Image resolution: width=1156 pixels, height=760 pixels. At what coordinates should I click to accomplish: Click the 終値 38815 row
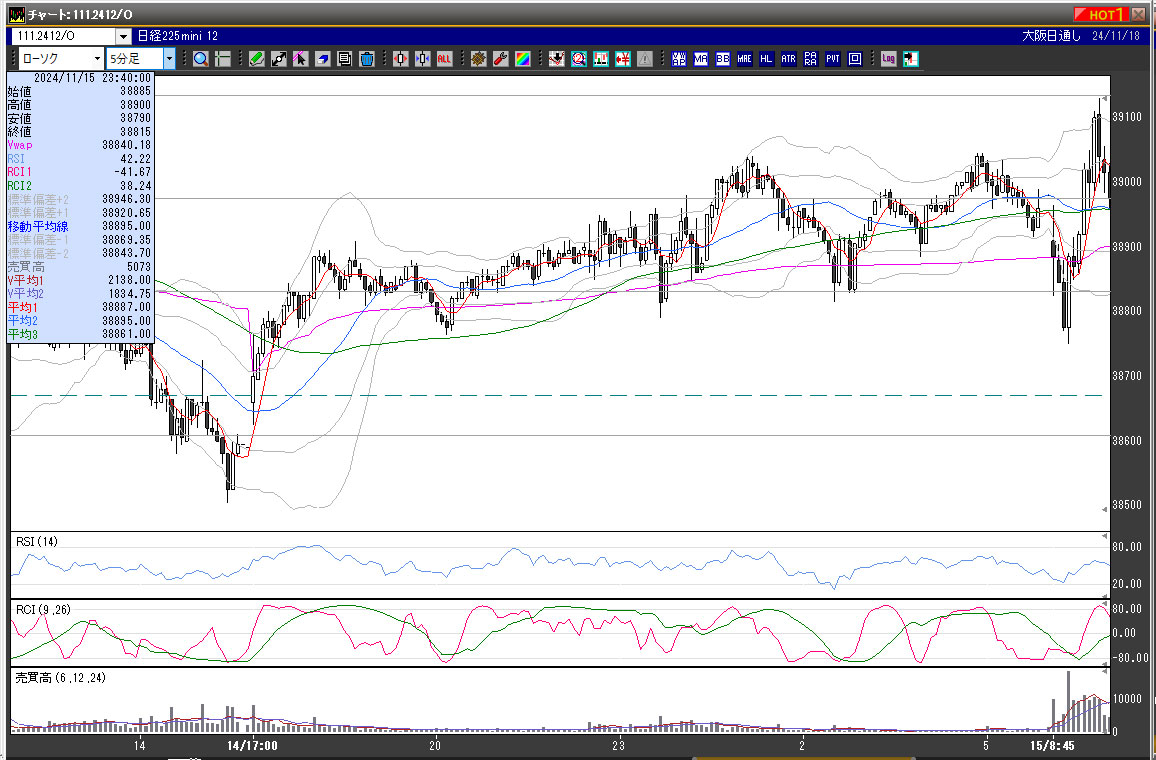(x=79, y=132)
